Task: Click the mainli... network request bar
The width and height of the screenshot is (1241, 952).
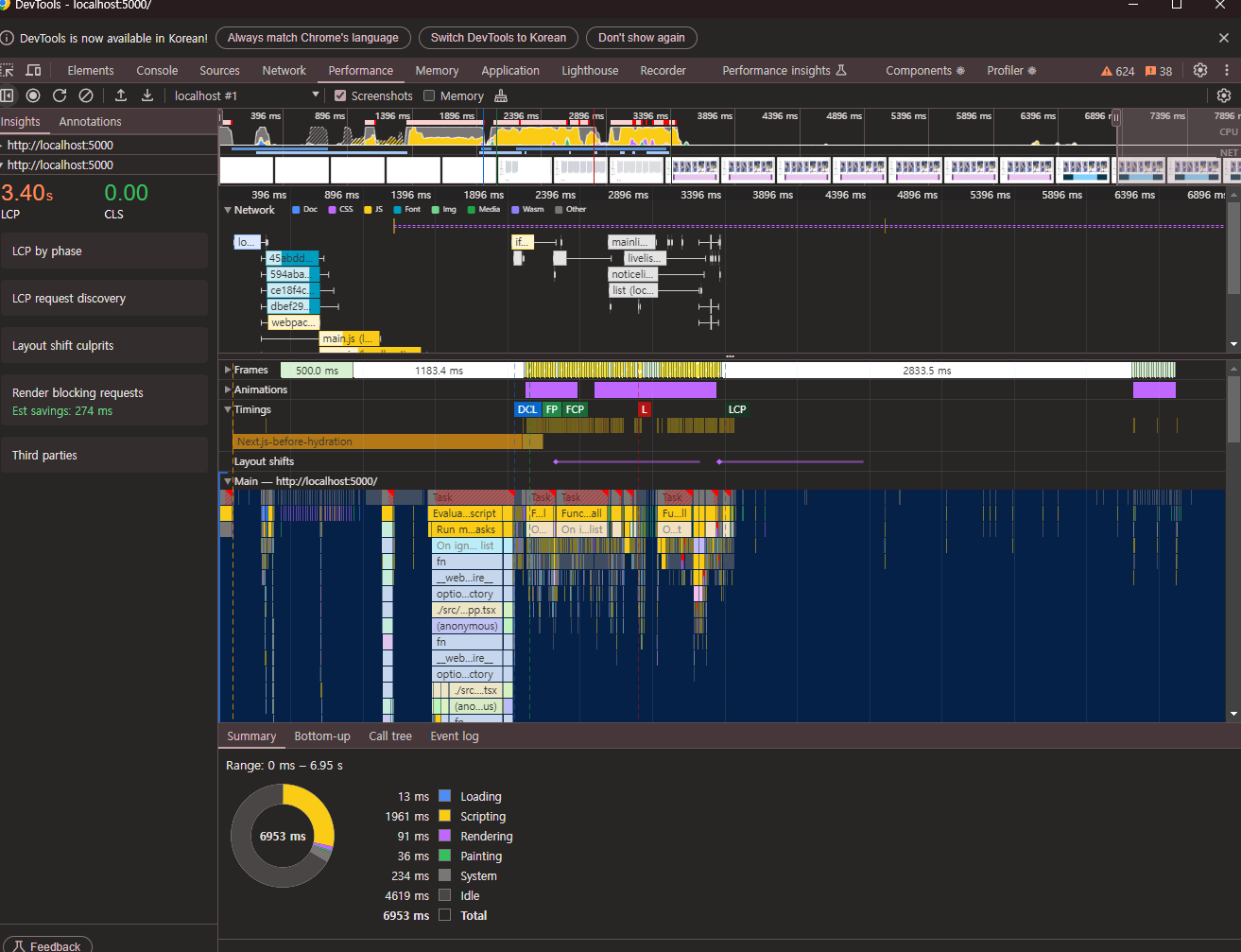Action: 630,242
